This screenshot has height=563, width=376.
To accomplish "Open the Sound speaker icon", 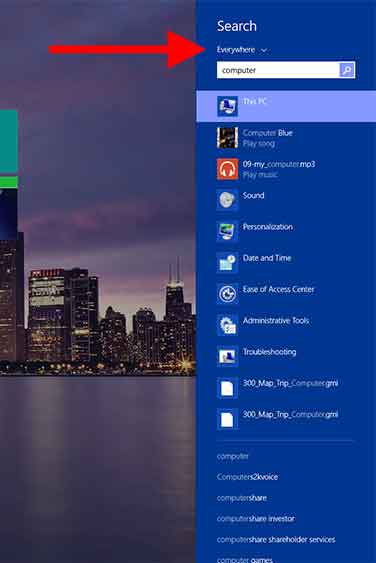I will (227, 200).
